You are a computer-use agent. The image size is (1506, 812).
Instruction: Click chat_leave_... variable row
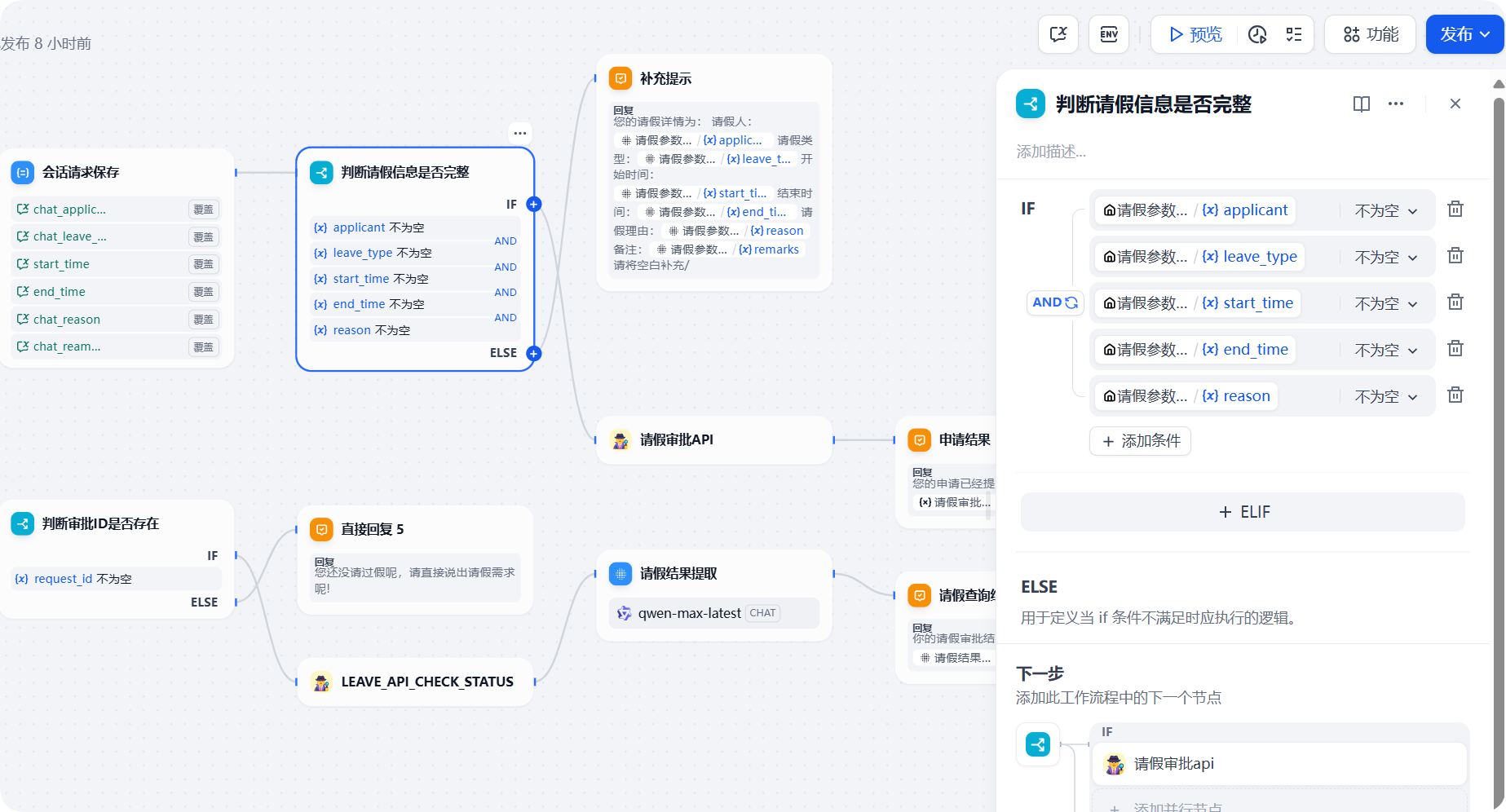(117, 237)
